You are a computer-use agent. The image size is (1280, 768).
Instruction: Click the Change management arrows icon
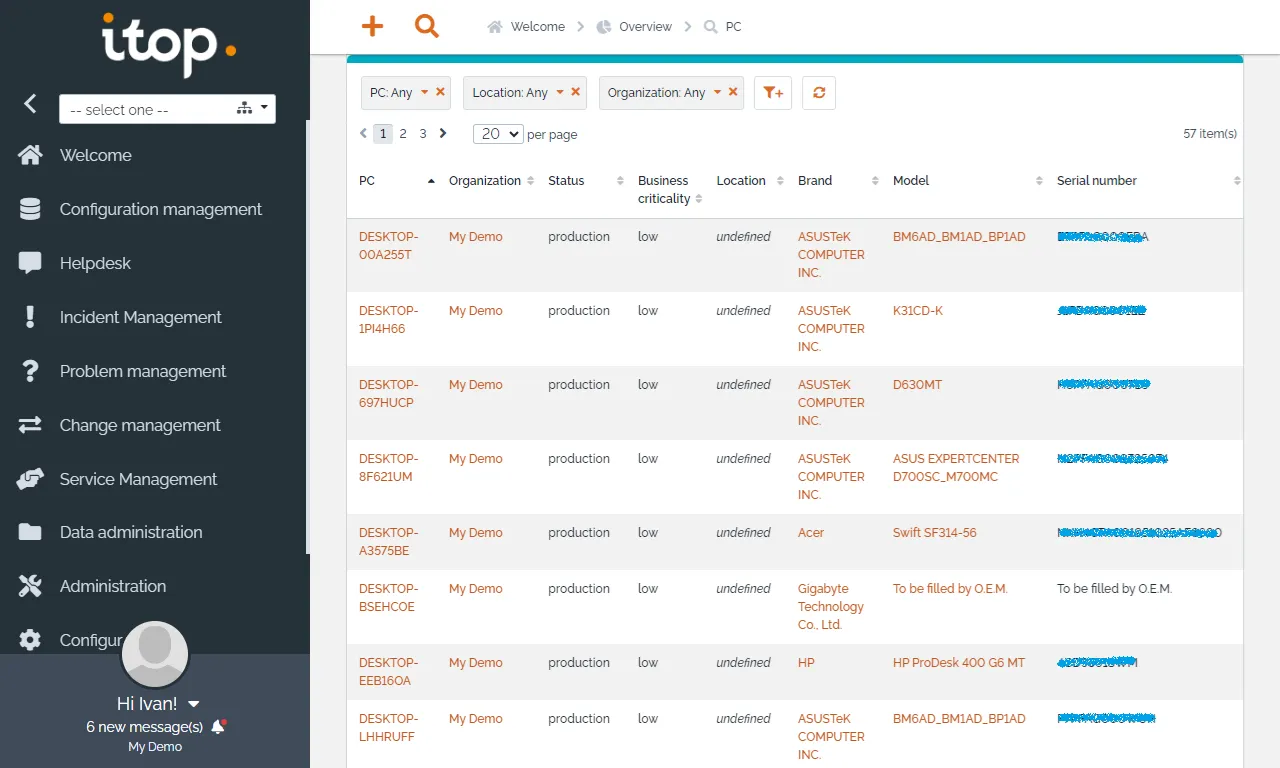[x=30, y=425]
